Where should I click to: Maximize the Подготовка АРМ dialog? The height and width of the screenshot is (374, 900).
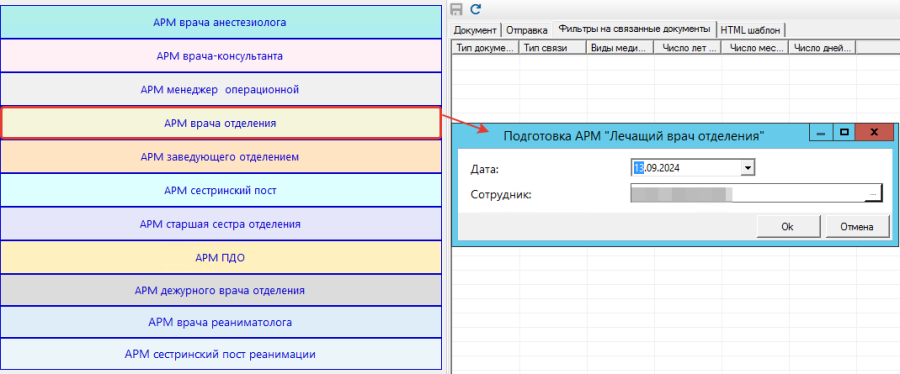tap(843, 132)
